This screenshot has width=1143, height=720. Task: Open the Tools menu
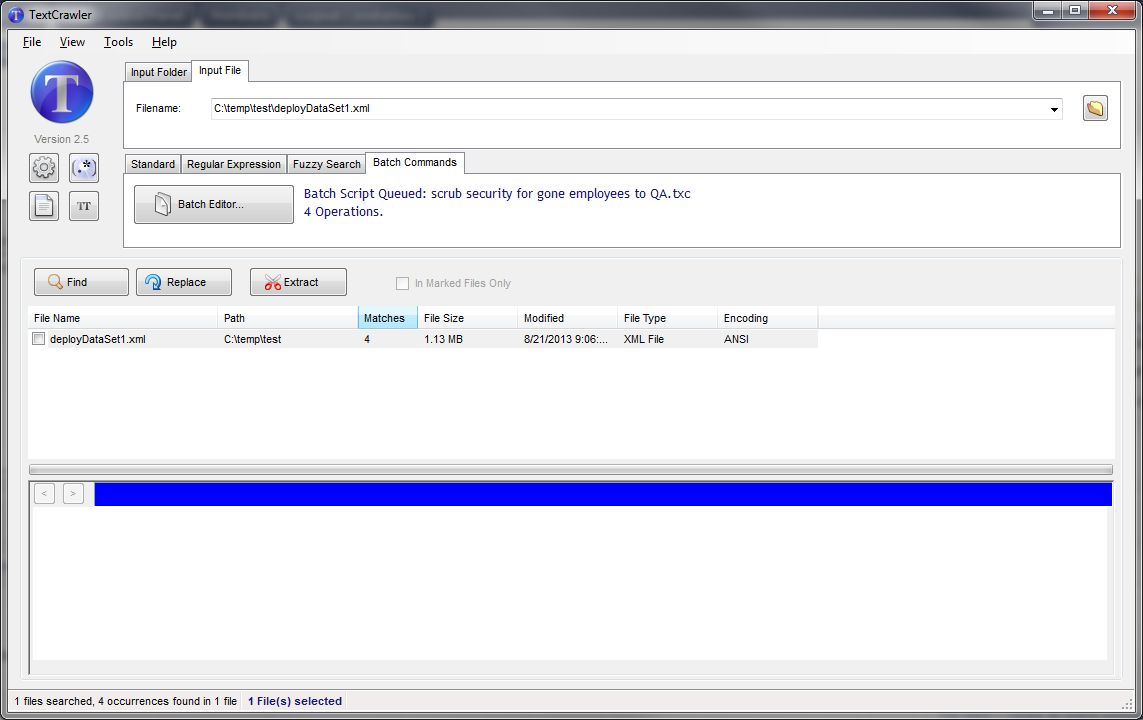click(118, 42)
